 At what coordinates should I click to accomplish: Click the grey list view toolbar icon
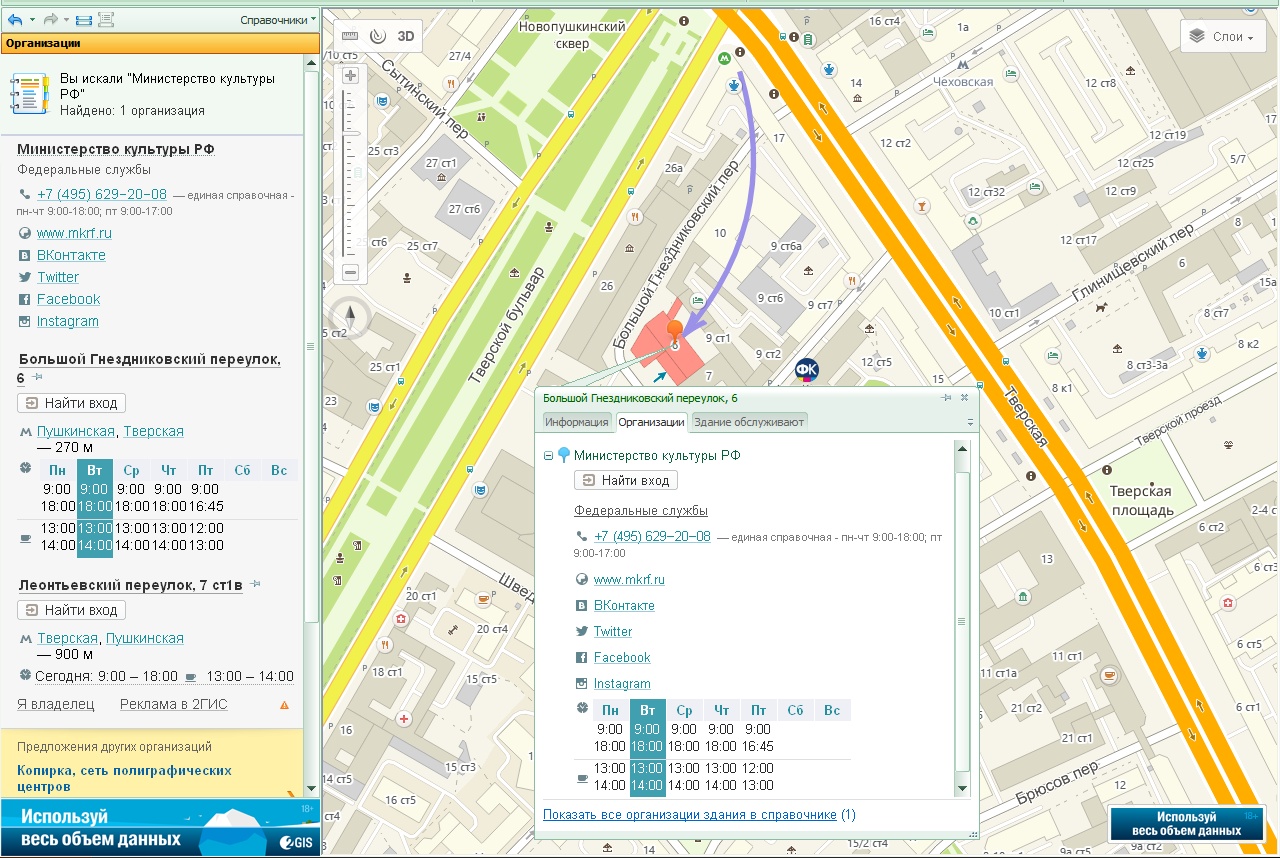pyautogui.click(x=106, y=20)
